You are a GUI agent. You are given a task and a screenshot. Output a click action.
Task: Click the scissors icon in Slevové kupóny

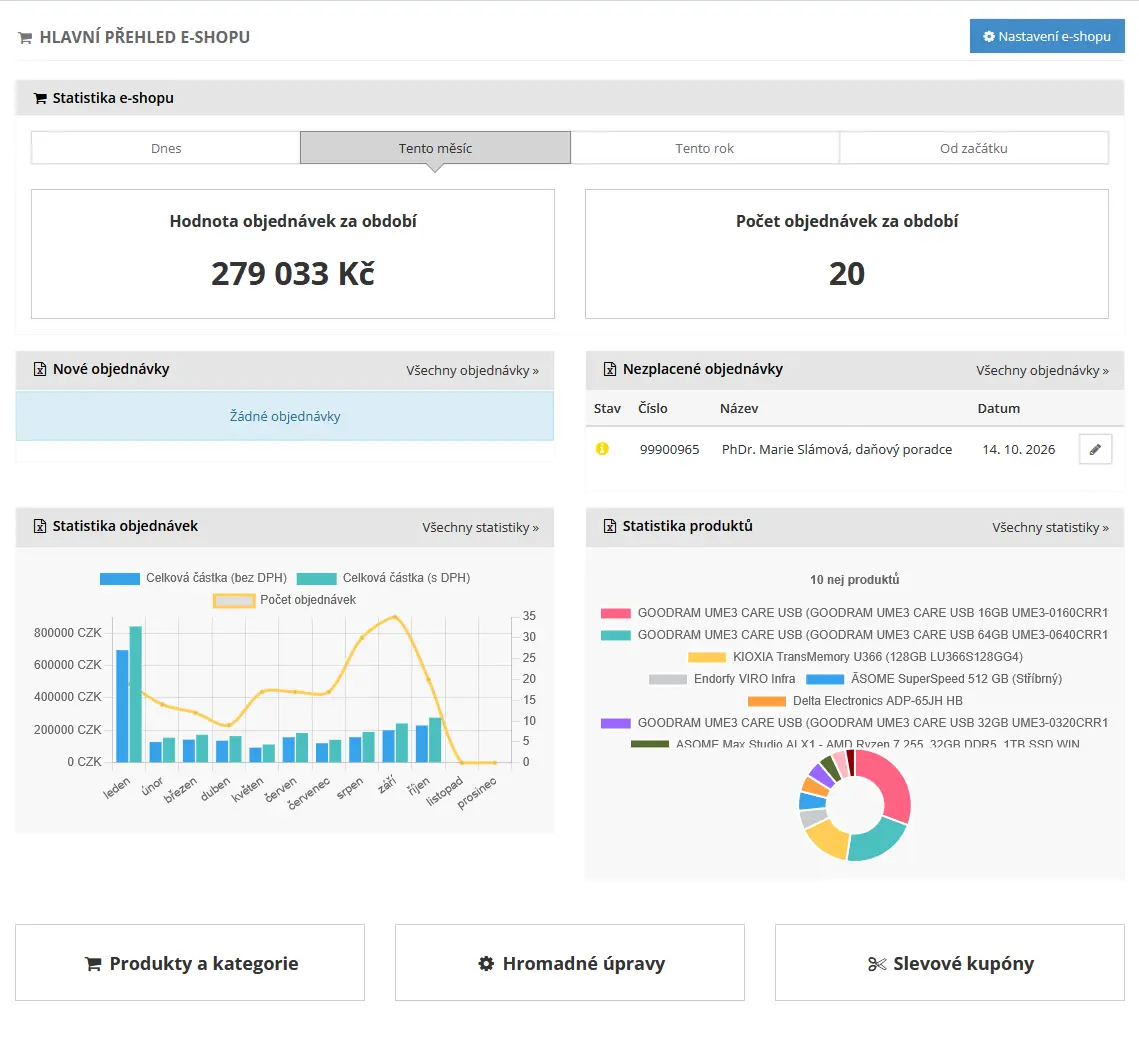click(x=877, y=964)
